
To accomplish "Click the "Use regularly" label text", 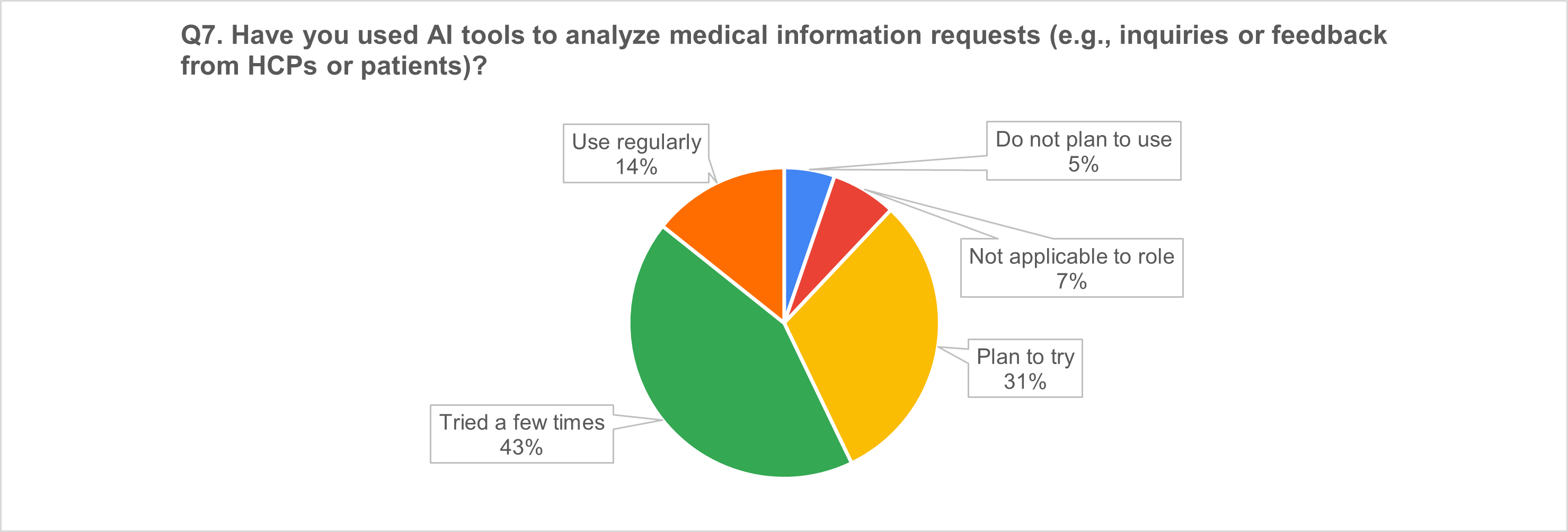I will click(636, 142).
